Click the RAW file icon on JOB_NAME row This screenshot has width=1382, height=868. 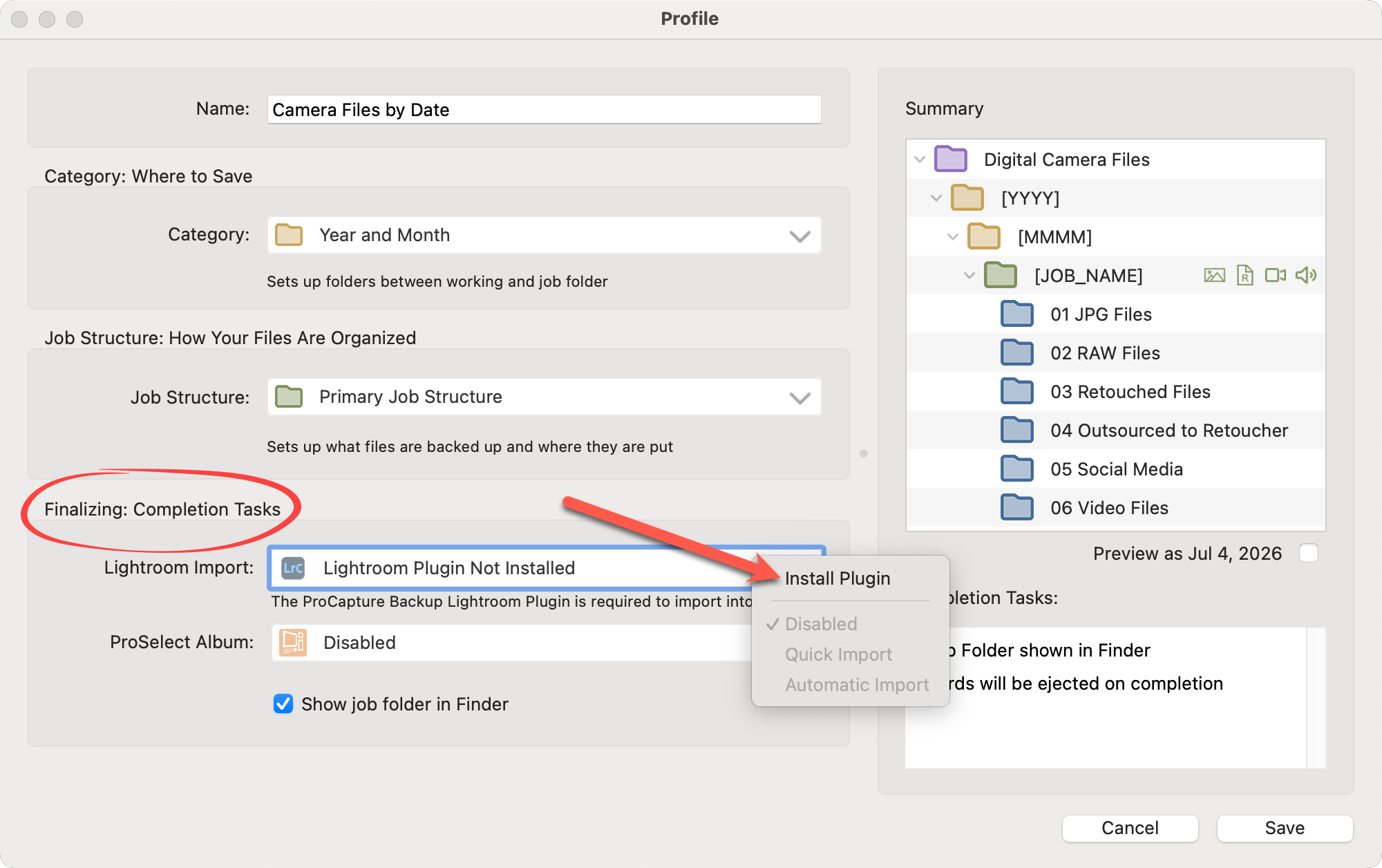pyautogui.click(x=1244, y=276)
